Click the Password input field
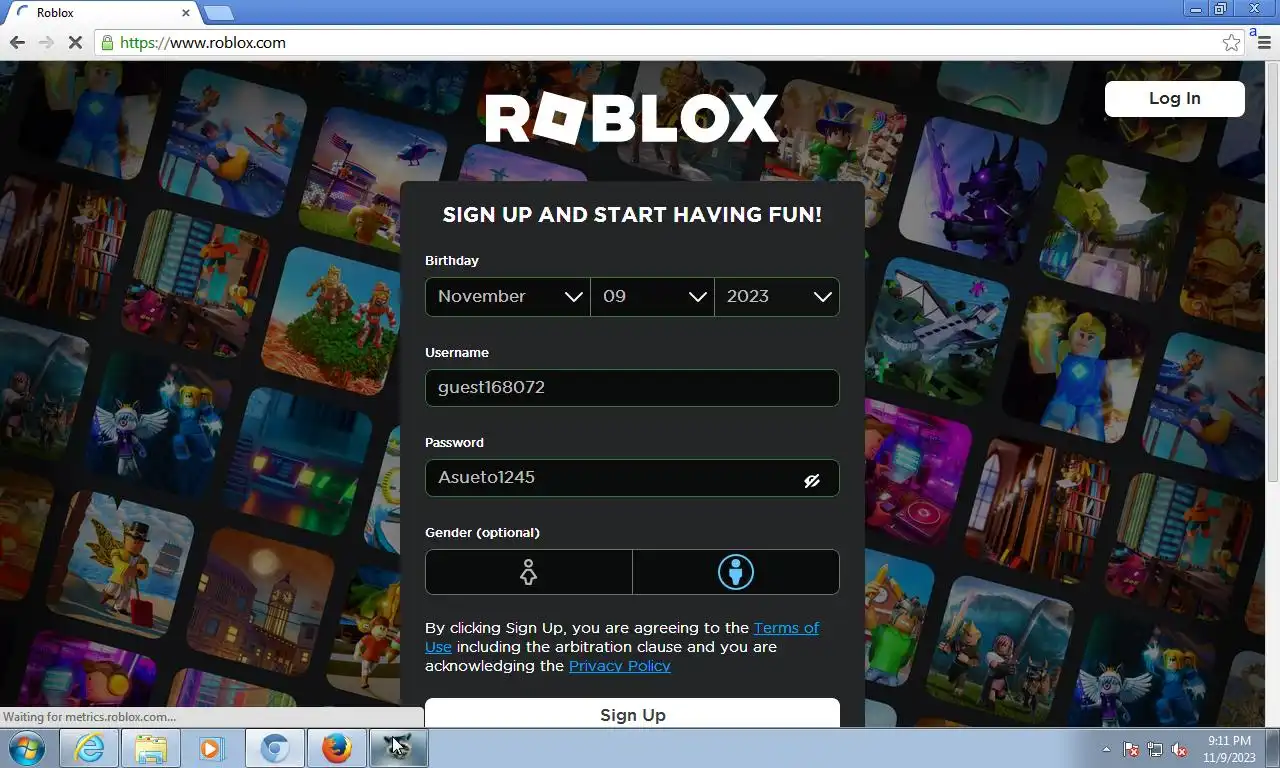The width and height of the screenshot is (1280, 768). pos(632,478)
